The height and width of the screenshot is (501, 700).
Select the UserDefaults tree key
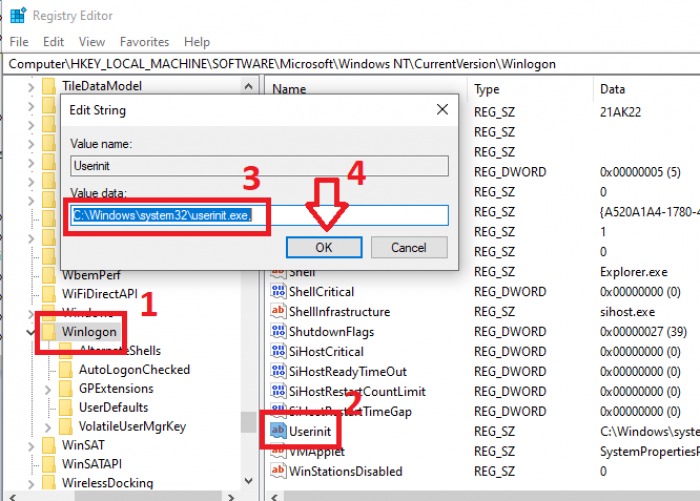pyautogui.click(x=113, y=407)
